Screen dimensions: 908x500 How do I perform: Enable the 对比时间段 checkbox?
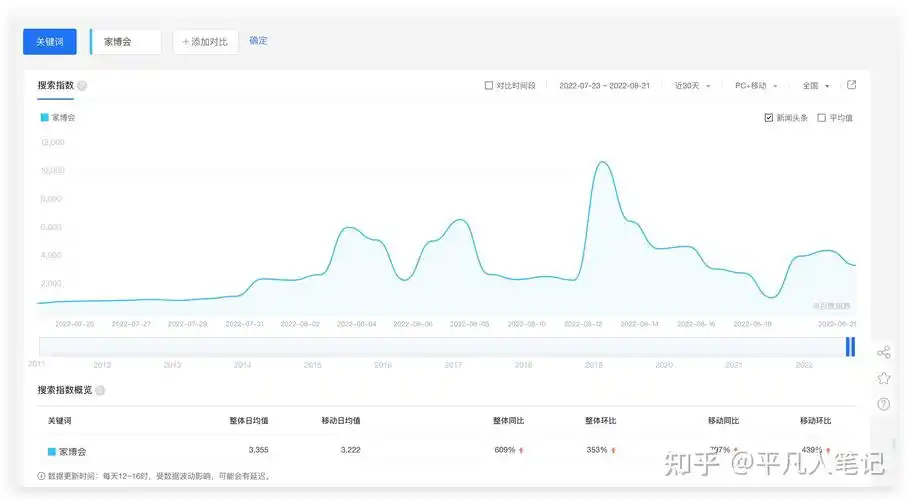pyautogui.click(x=489, y=85)
